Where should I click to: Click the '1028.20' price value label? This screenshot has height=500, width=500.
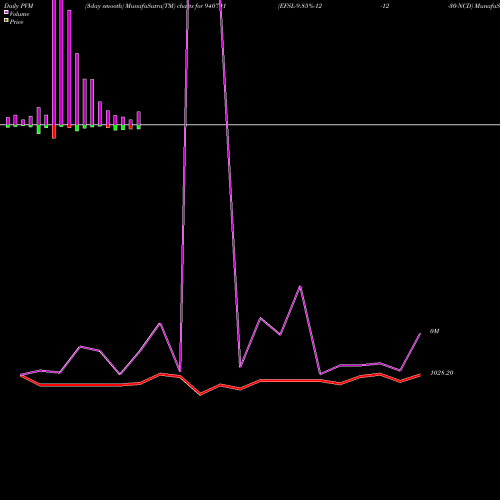[x=442, y=373]
